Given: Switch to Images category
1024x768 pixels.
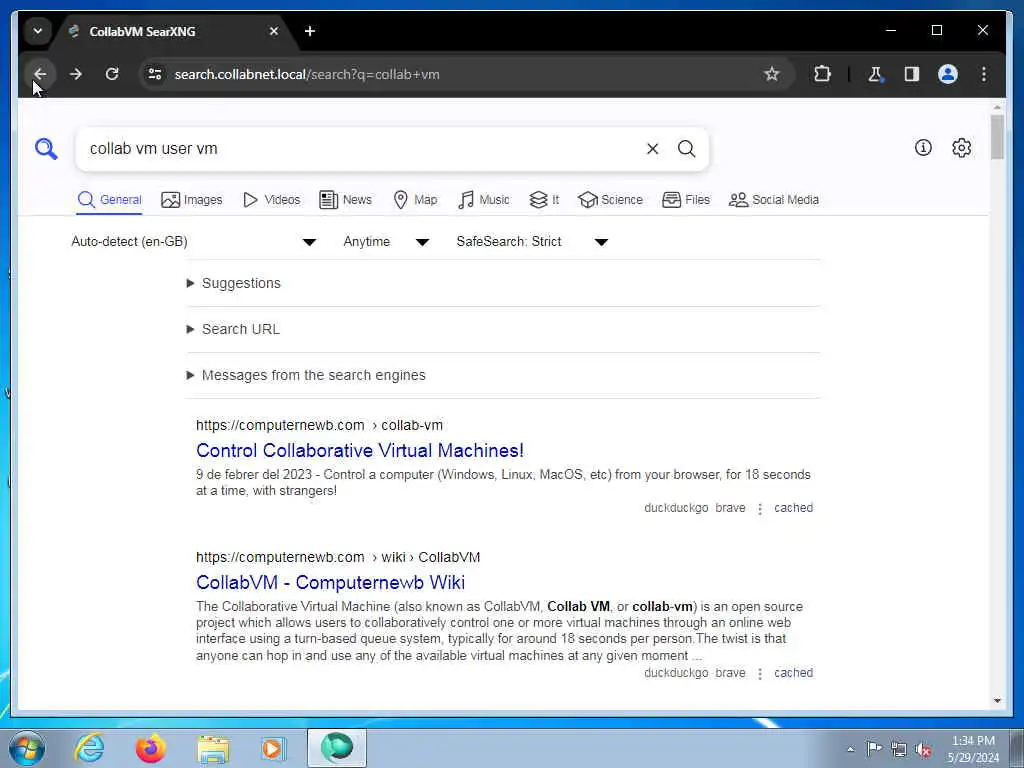Looking at the screenshot, I should (x=191, y=200).
